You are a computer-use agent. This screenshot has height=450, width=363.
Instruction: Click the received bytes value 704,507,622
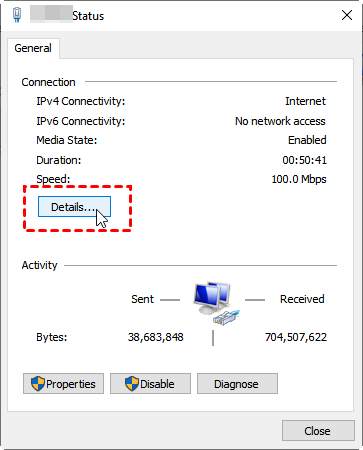[296, 337]
